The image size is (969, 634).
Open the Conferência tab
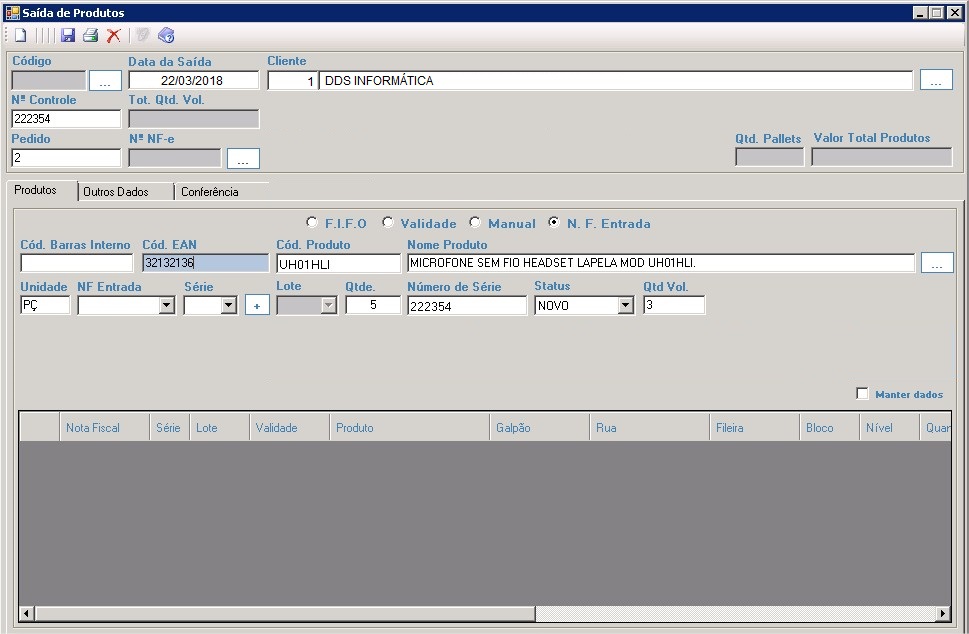pos(209,192)
